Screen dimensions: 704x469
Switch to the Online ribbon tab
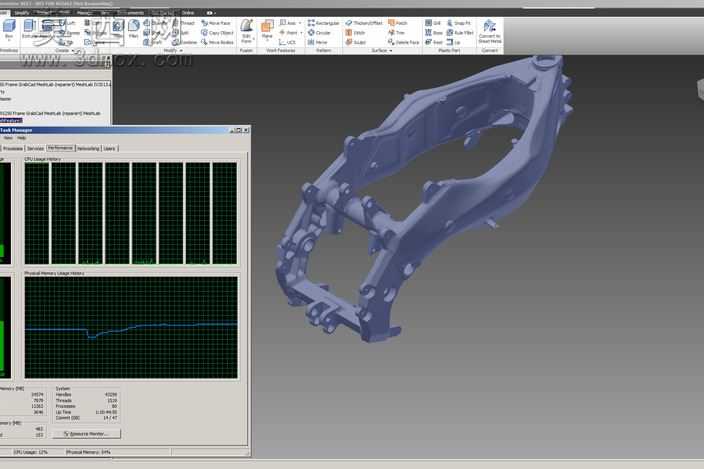coord(188,13)
